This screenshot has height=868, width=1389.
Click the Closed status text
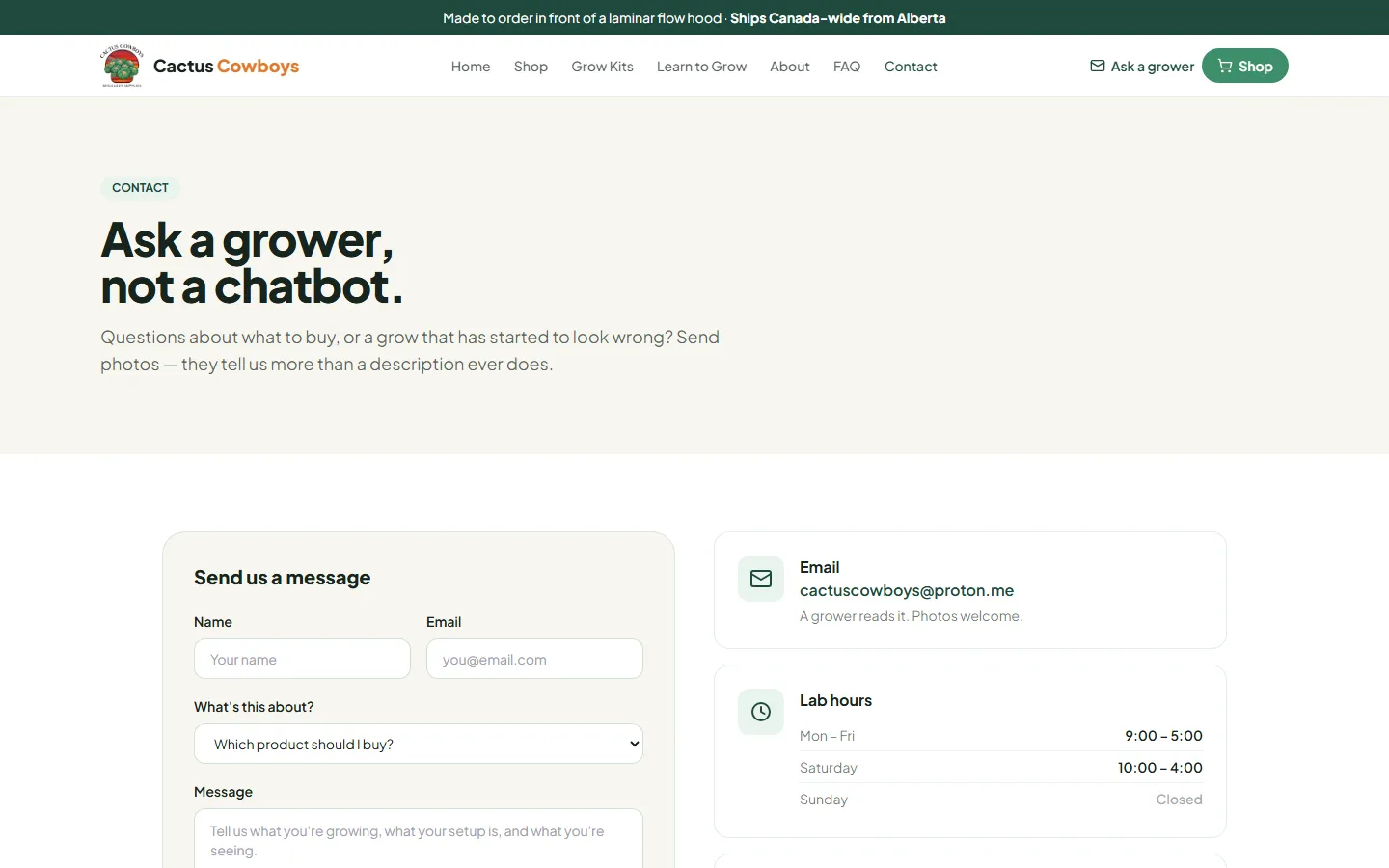pos(1180,800)
